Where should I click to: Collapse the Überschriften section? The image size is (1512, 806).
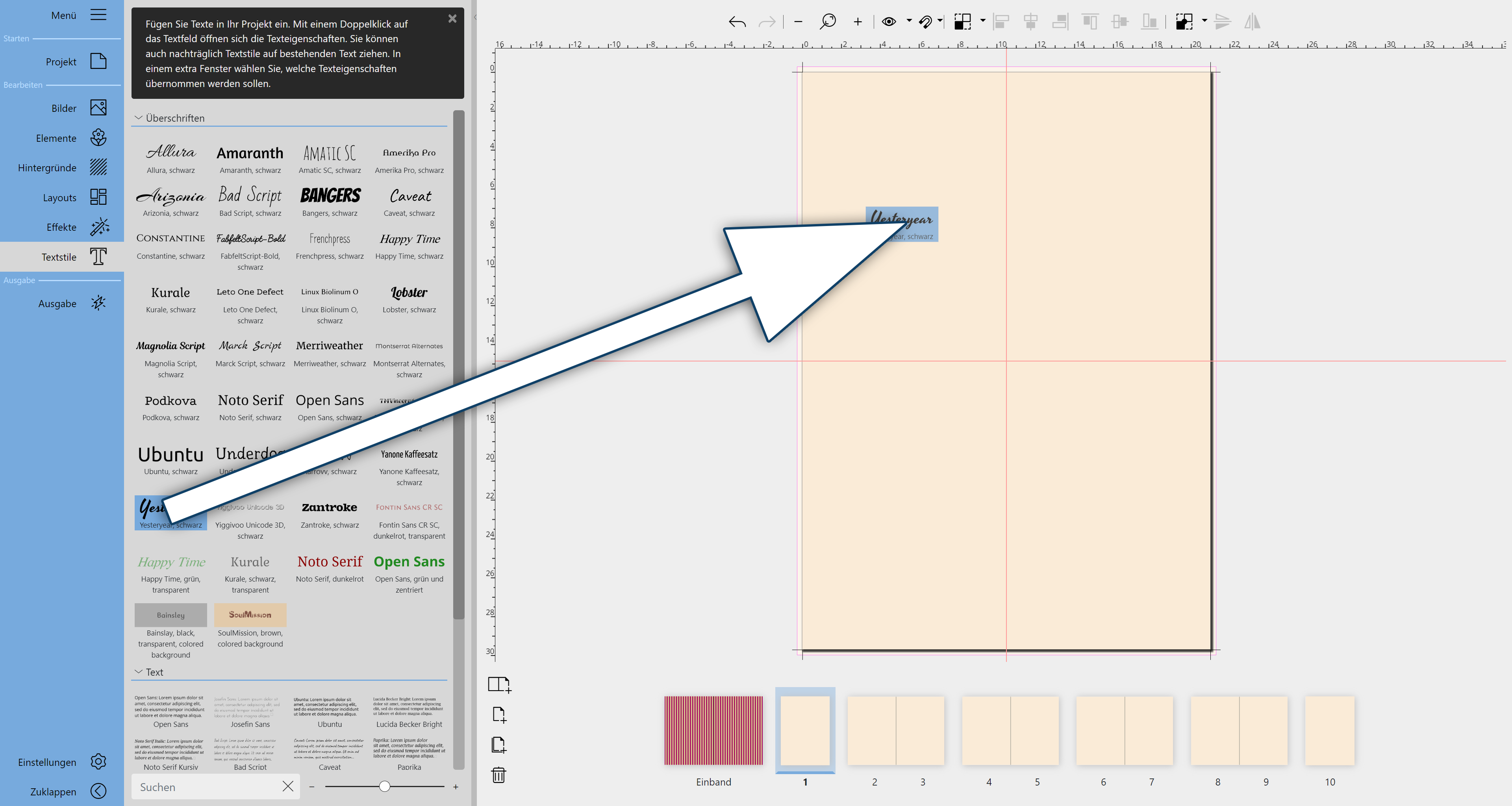(139, 117)
